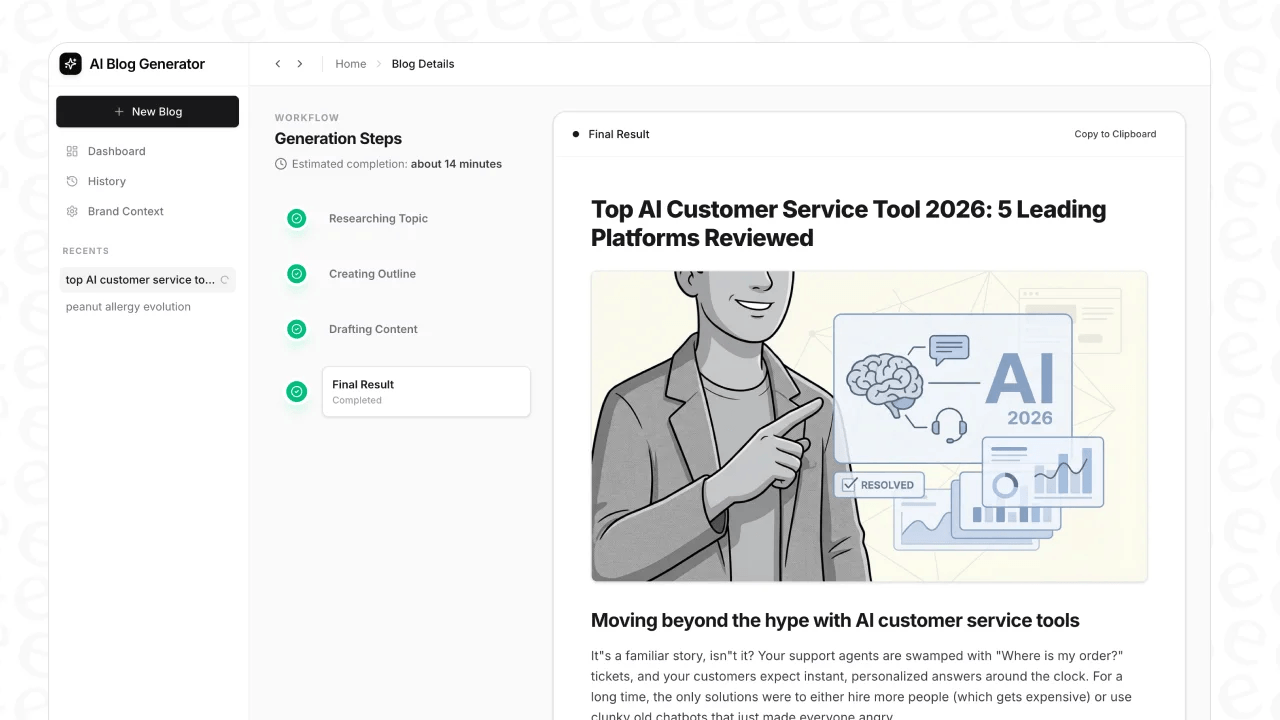The width and height of the screenshot is (1280, 720).
Task: Click Copy to Clipboard
Action: point(1114,133)
